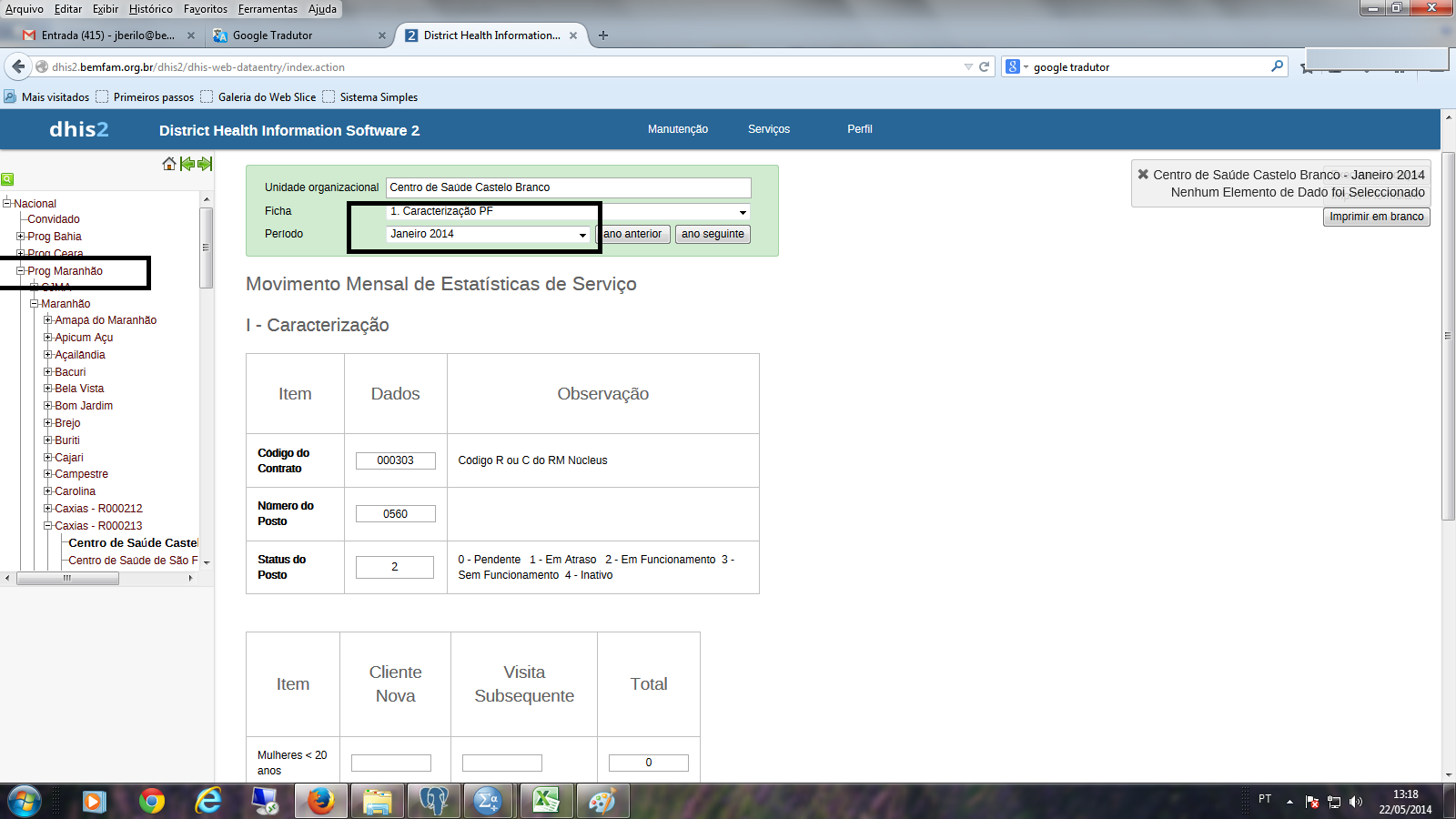Click the Número do Posto input field
This screenshot has height=819, width=1456.
click(395, 514)
